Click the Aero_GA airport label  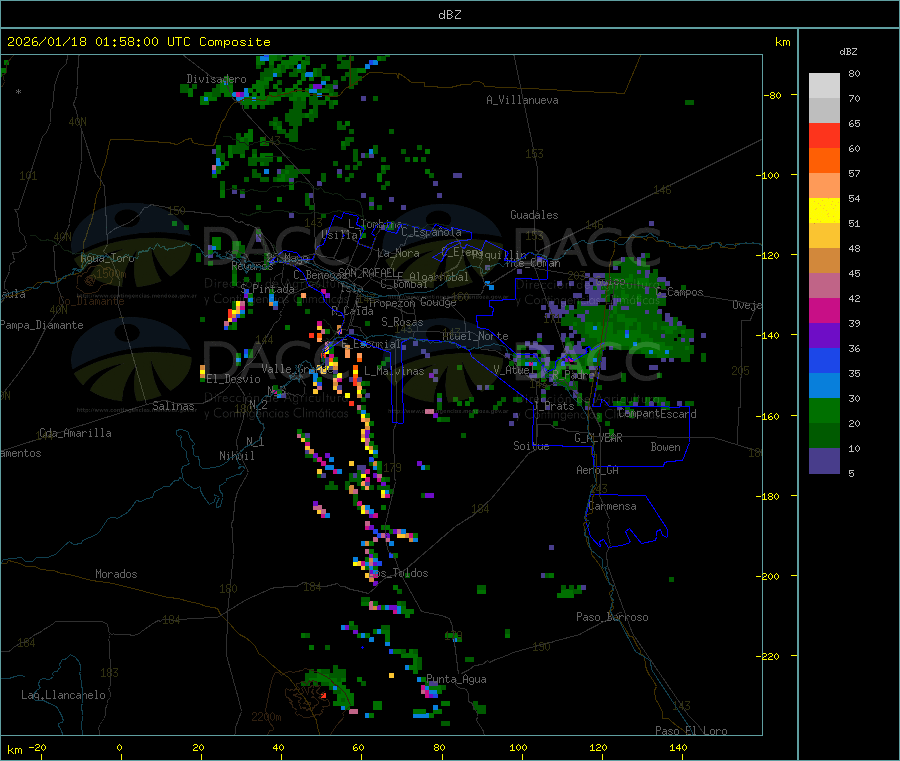pos(598,470)
